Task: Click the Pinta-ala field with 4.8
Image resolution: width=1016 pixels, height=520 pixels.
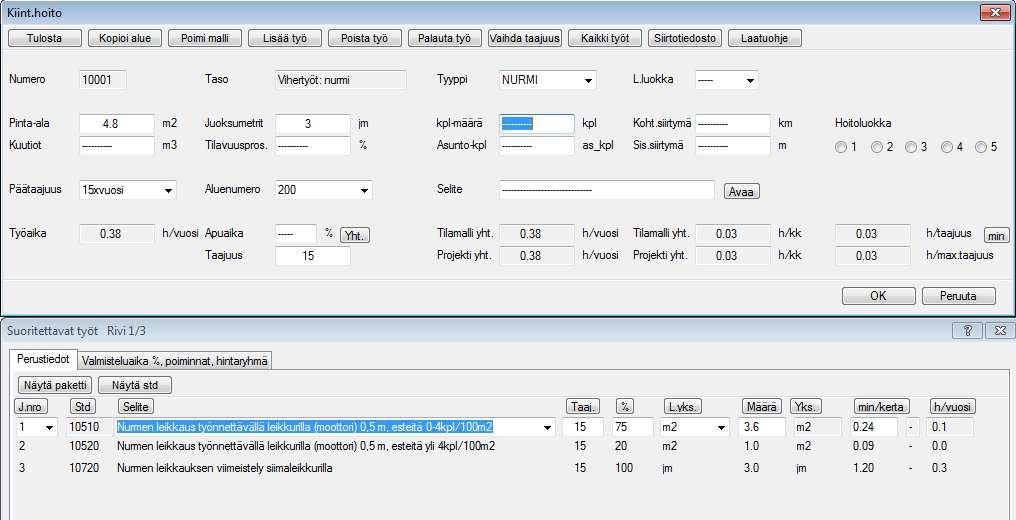Action: coord(117,124)
